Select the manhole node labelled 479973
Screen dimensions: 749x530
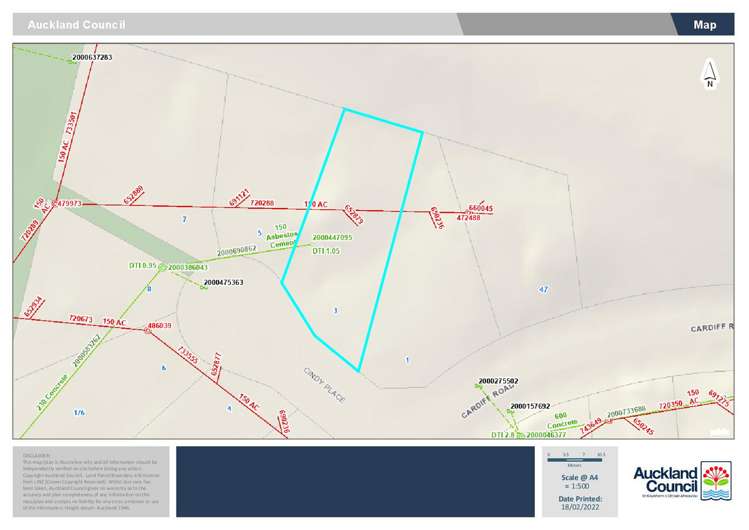[56, 204]
